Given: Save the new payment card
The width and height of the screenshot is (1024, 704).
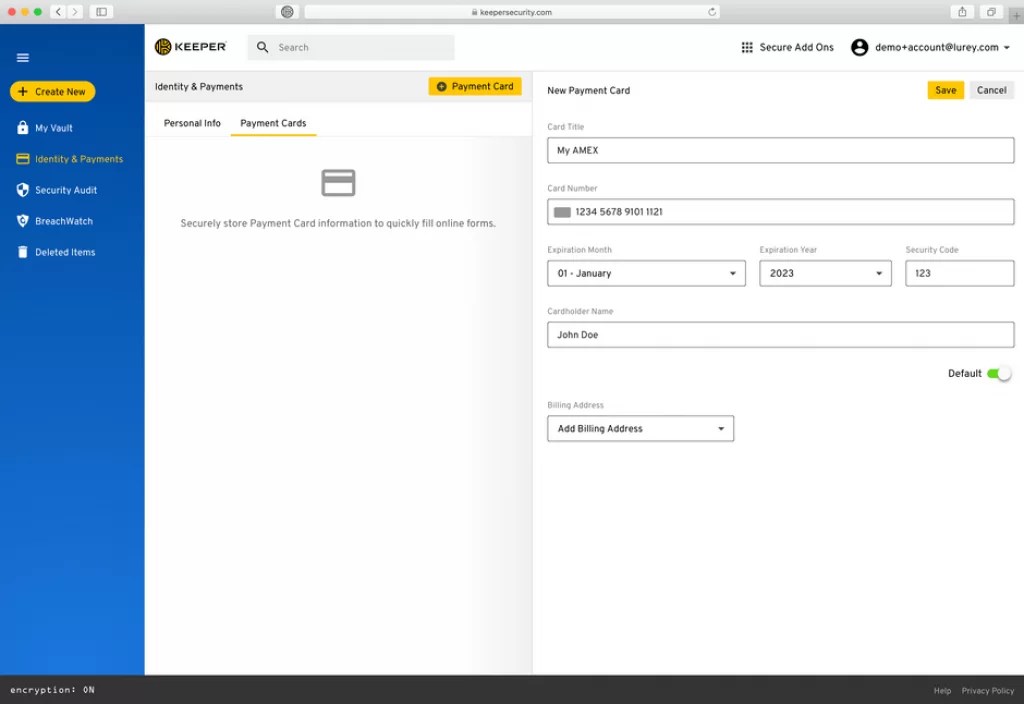Looking at the screenshot, I should [x=945, y=90].
